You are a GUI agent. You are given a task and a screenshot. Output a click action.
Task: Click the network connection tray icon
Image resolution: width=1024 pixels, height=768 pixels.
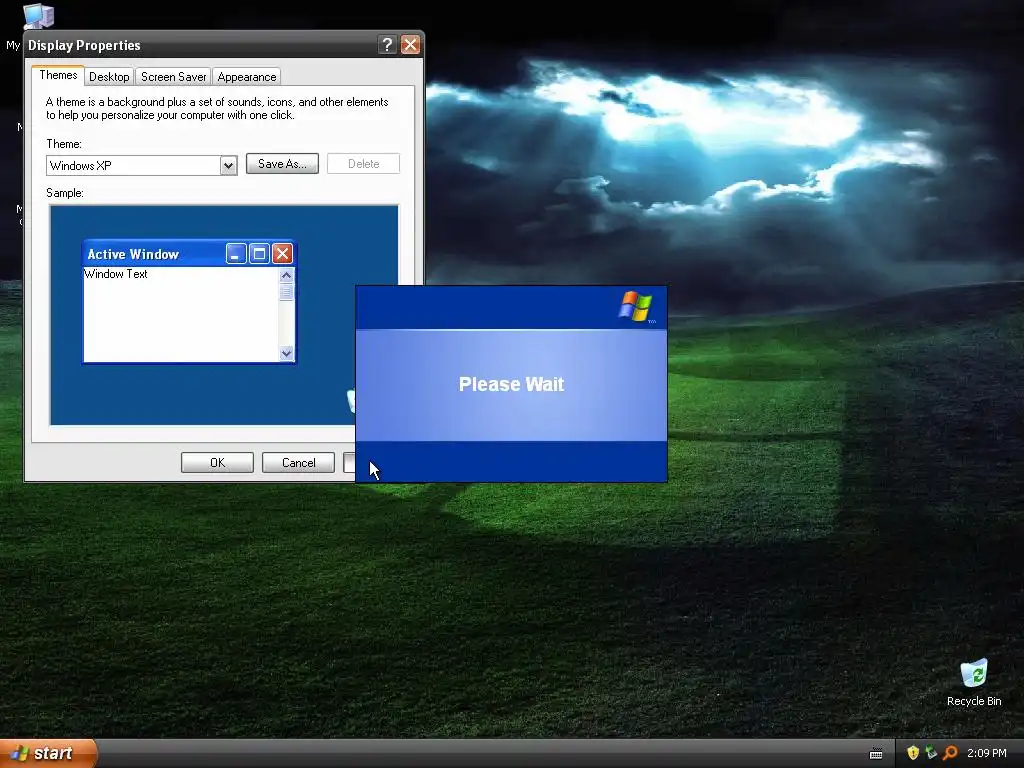coord(931,753)
